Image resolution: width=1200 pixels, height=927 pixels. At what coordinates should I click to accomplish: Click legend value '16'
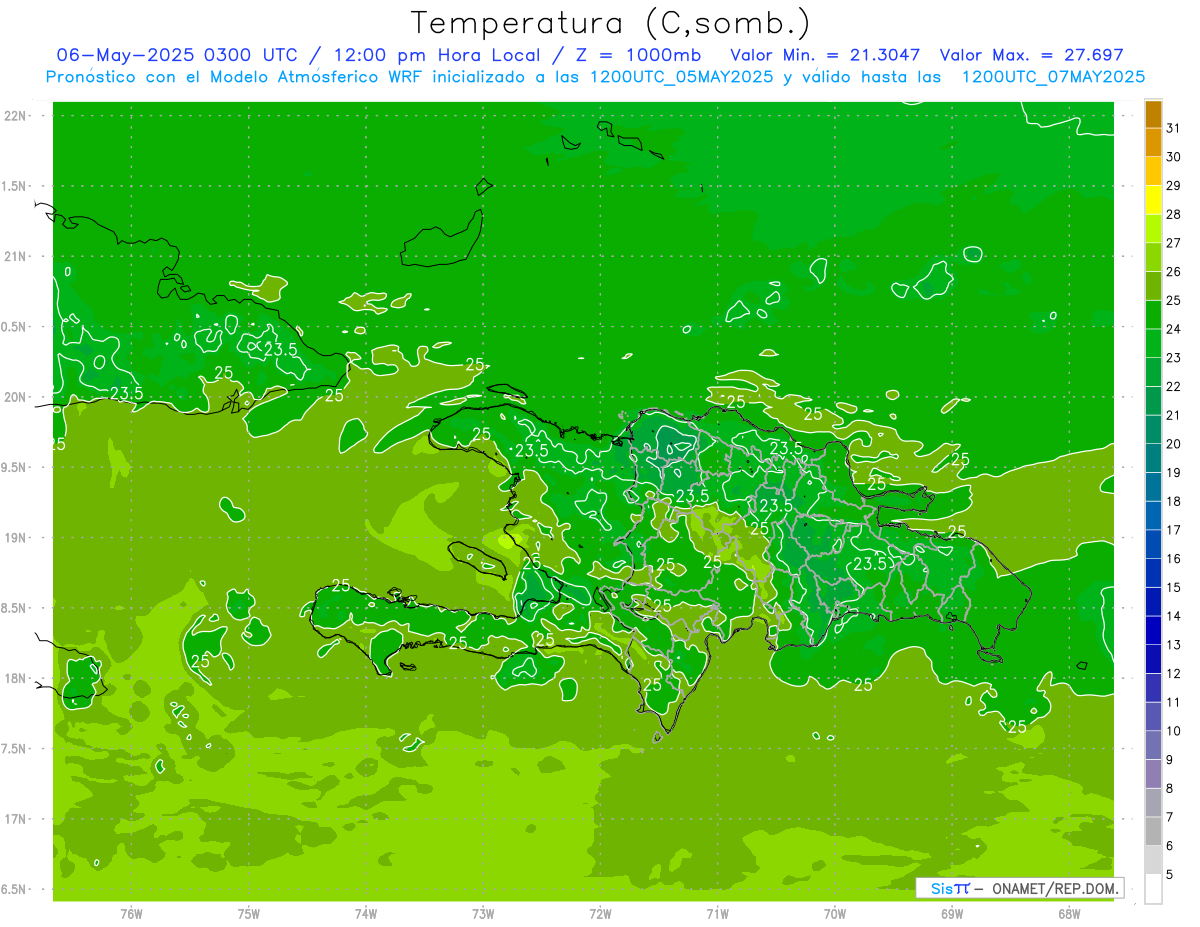click(x=1173, y=559)
